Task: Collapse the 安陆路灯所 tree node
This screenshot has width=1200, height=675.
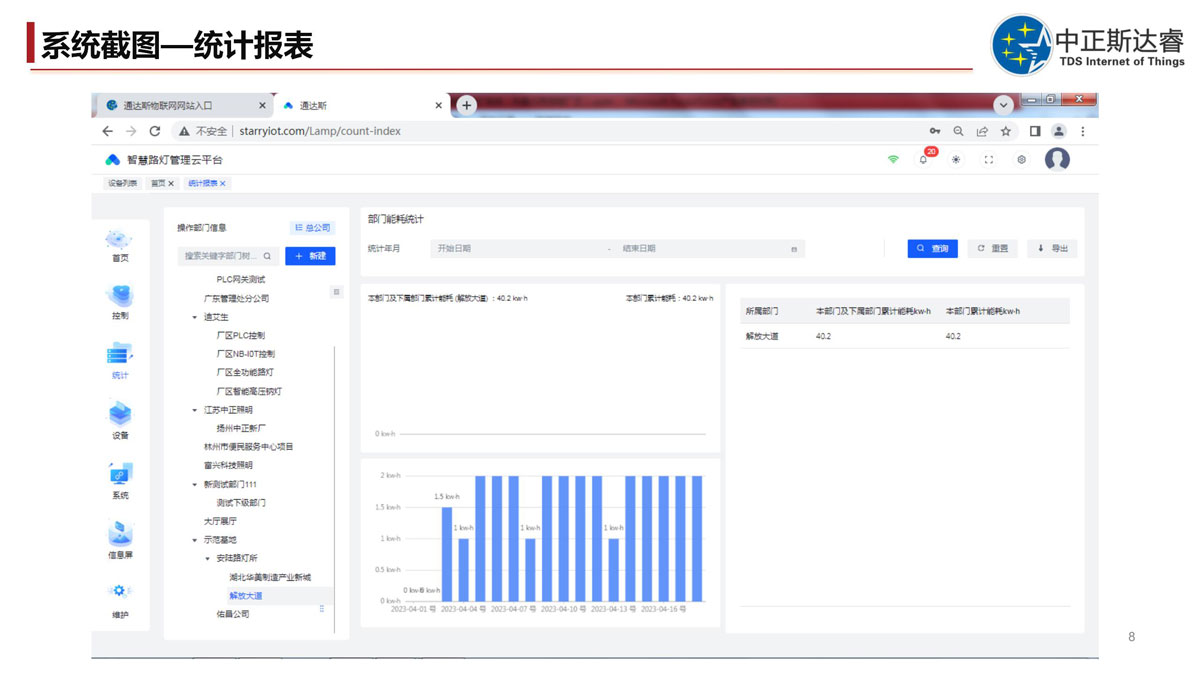Action: (208, 559)
